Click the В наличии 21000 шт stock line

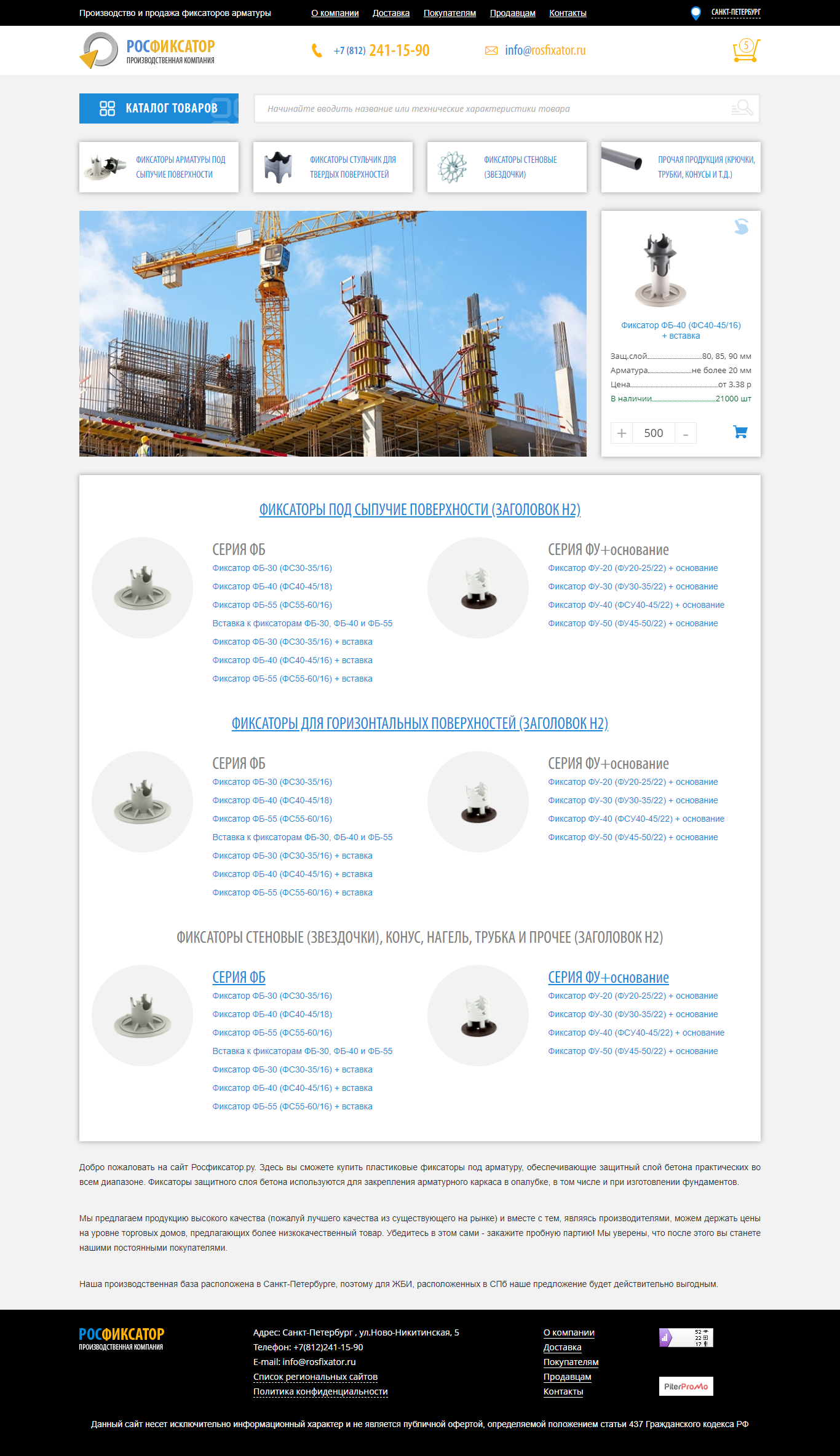pos(681,399)
